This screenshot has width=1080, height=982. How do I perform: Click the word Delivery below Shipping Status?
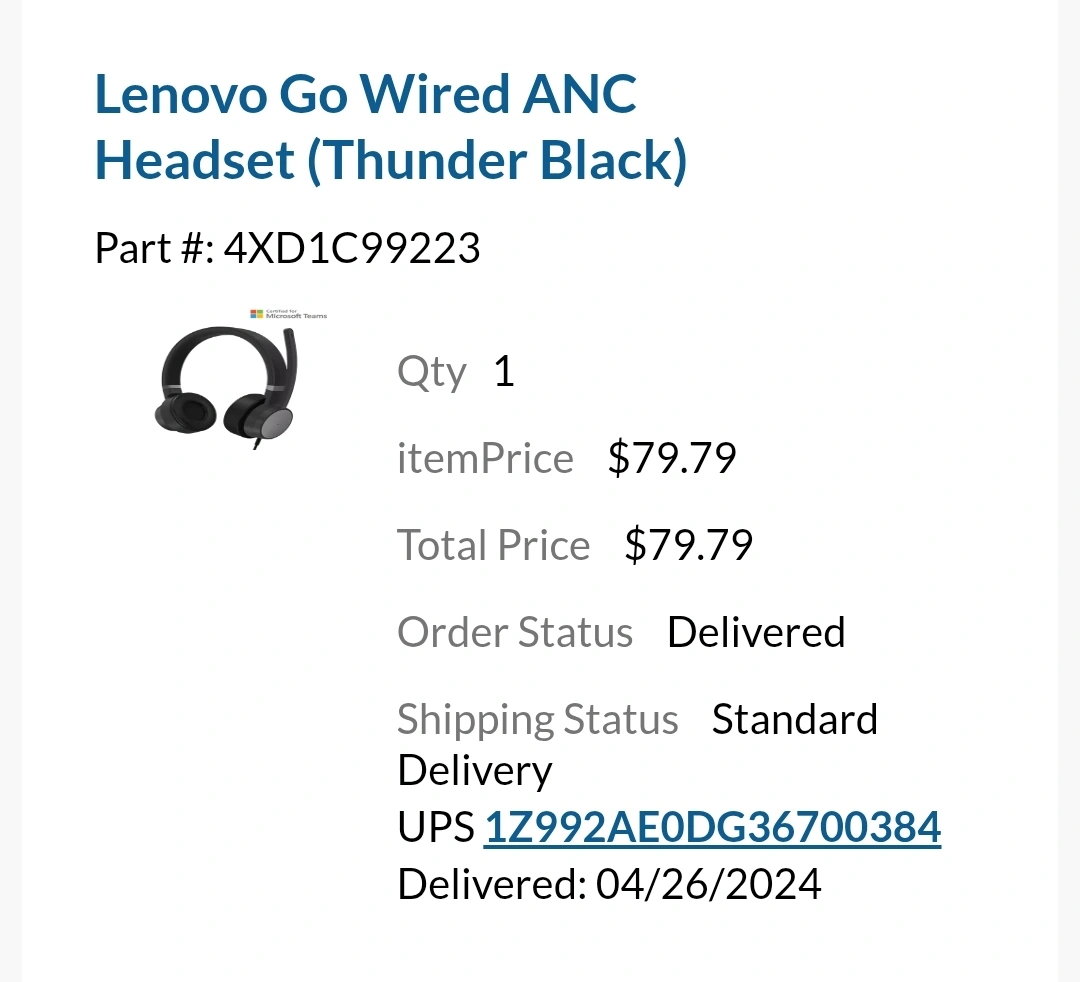(475, 771)
